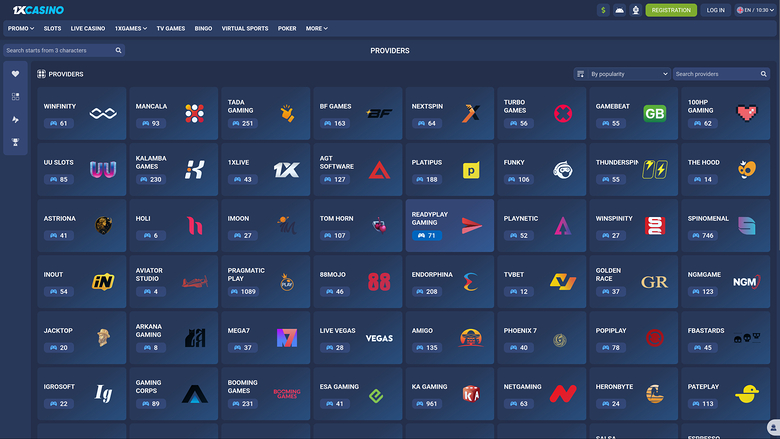Open the favorites heart sidebar icon
780x439 pixels.
15,74
